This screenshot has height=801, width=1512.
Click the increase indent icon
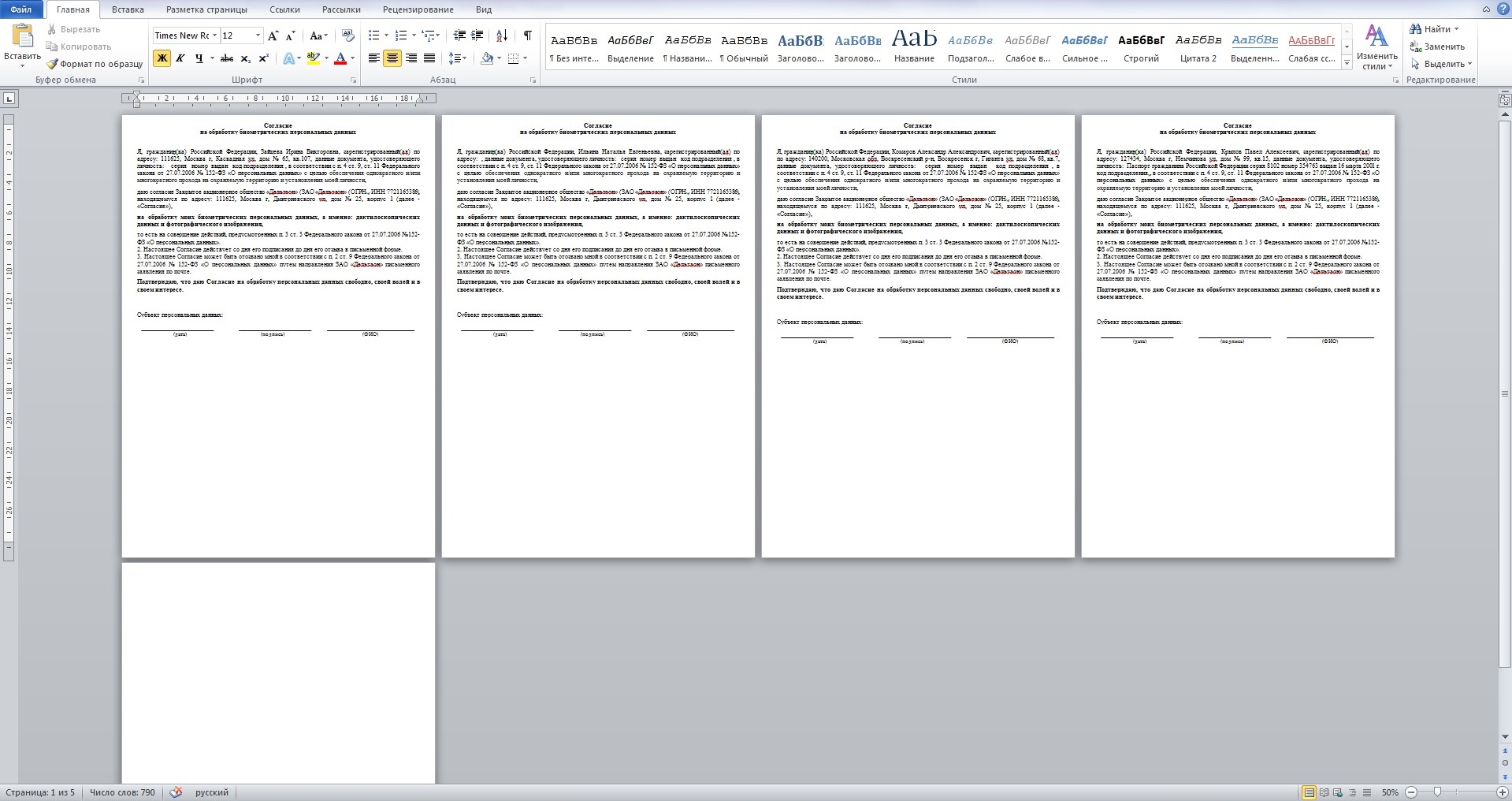pos(477,35)
